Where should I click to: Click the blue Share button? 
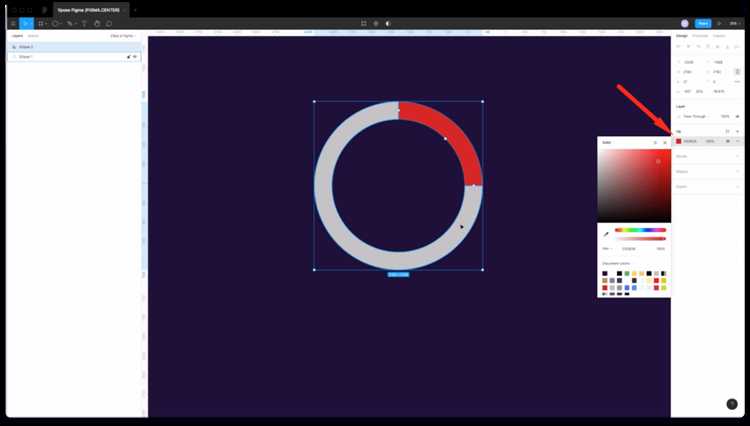pyautogui.click(x=703, y=23)
